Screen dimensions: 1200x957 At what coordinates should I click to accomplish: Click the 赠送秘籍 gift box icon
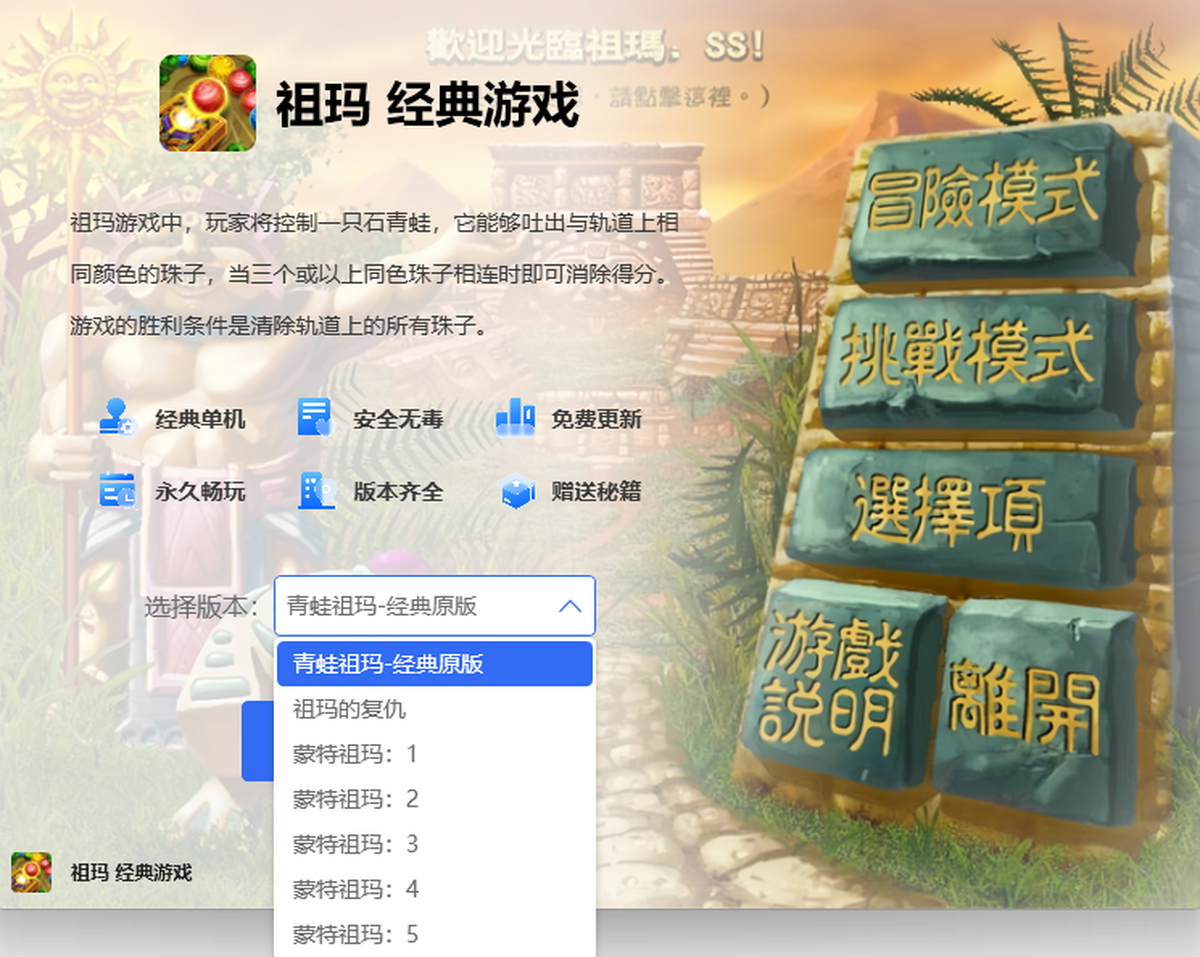516,490
